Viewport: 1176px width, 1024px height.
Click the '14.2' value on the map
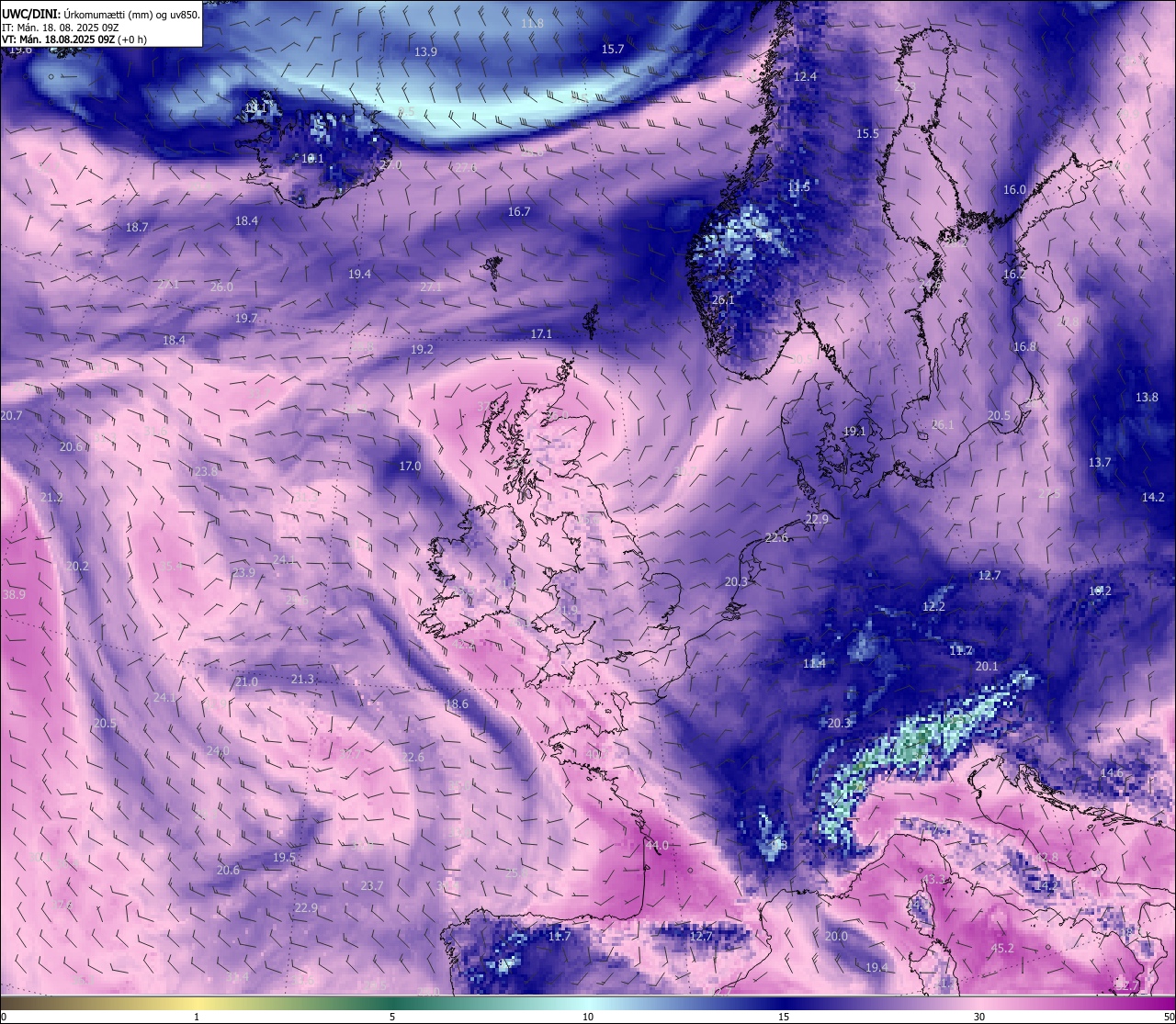click(x=1153, y=497)
